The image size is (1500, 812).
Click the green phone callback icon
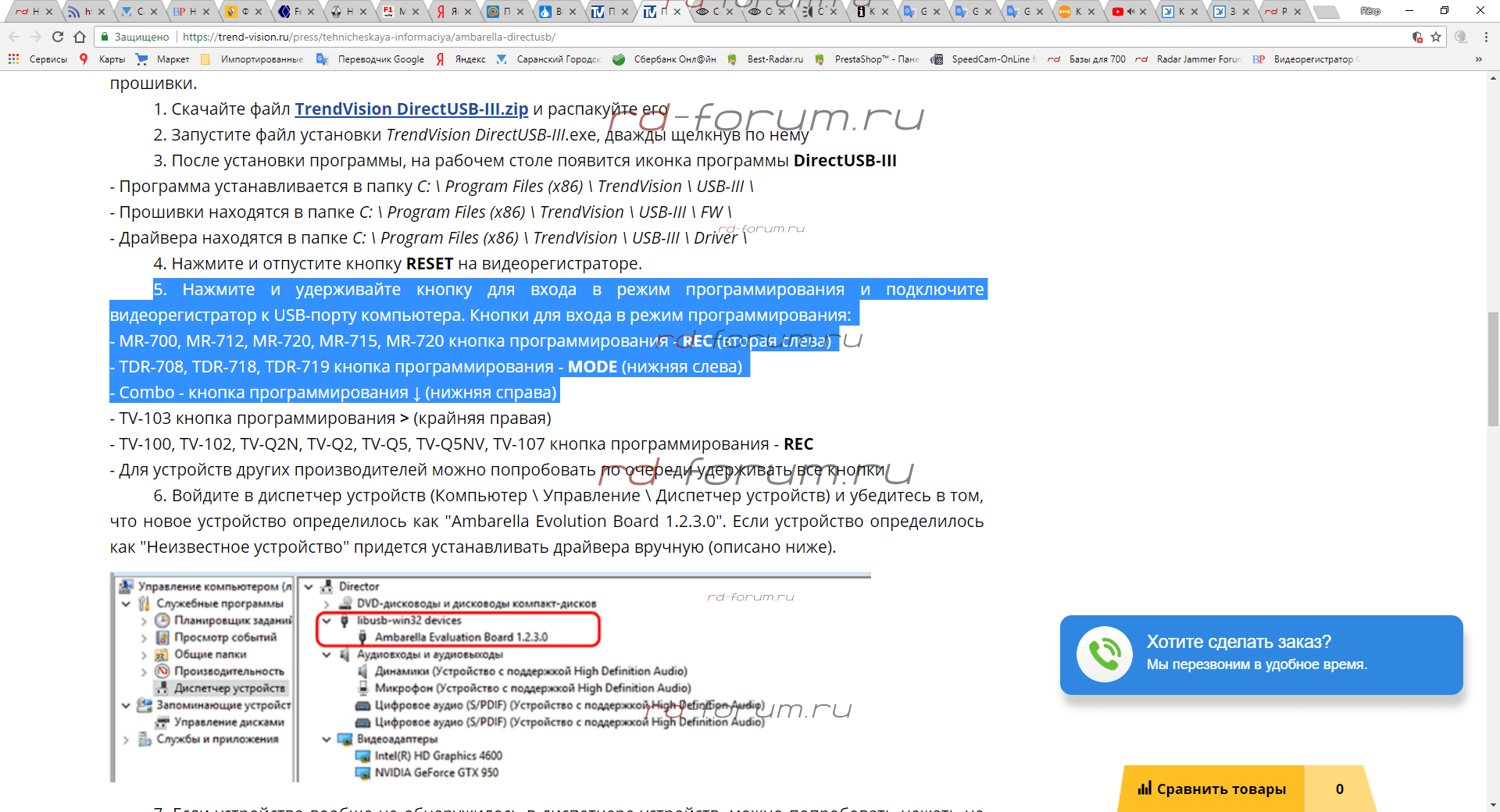1104,654
